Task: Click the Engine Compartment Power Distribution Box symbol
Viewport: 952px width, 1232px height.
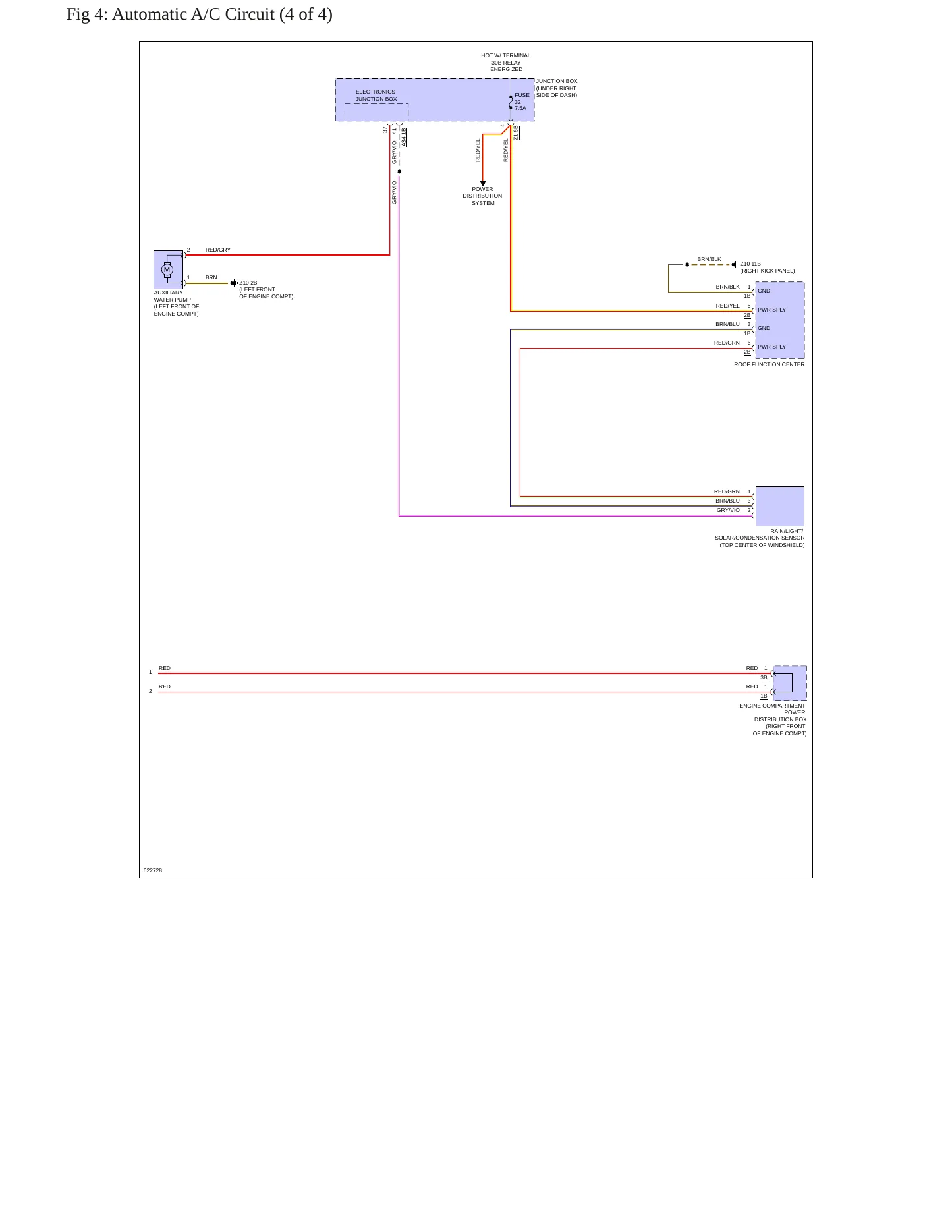Action: (790, 683)
